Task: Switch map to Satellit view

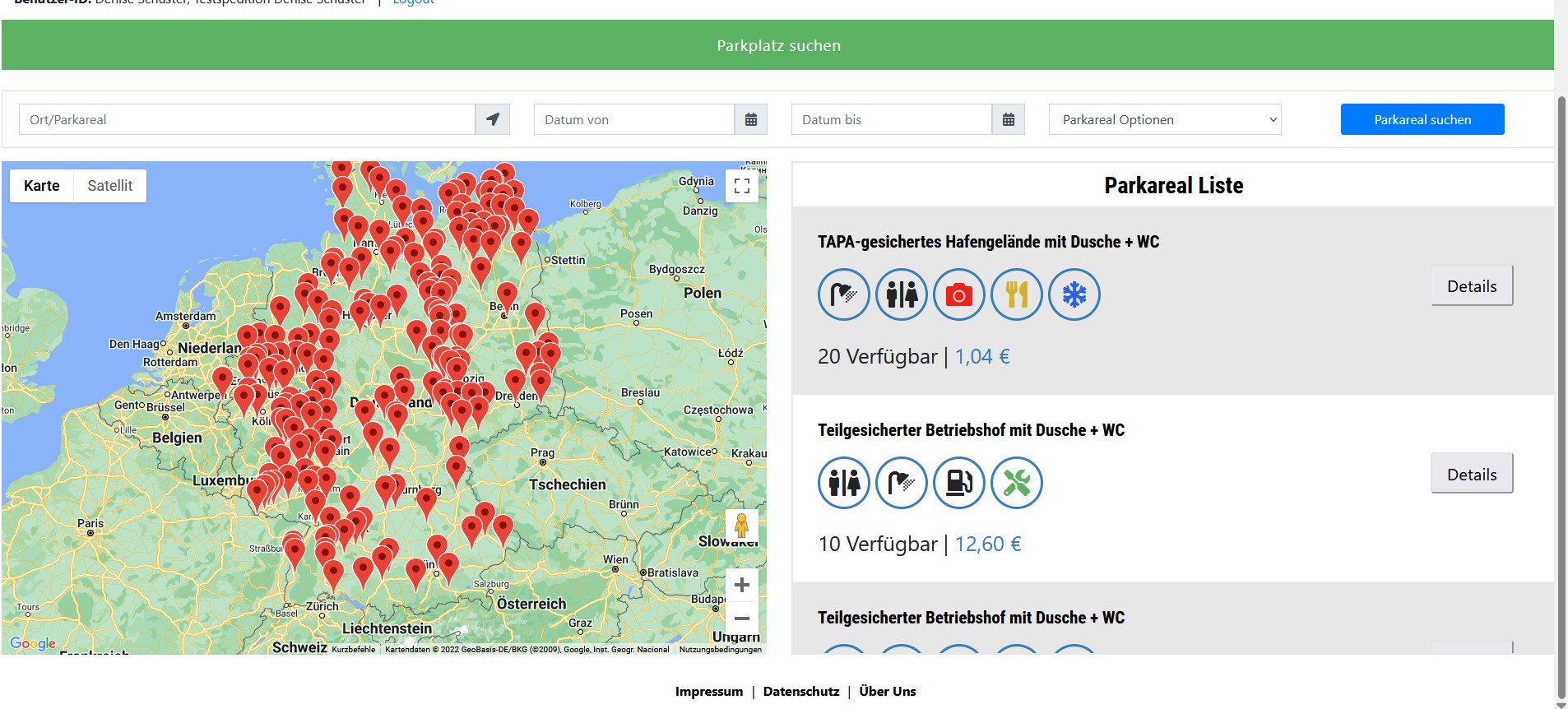Action: pos(110,186)
